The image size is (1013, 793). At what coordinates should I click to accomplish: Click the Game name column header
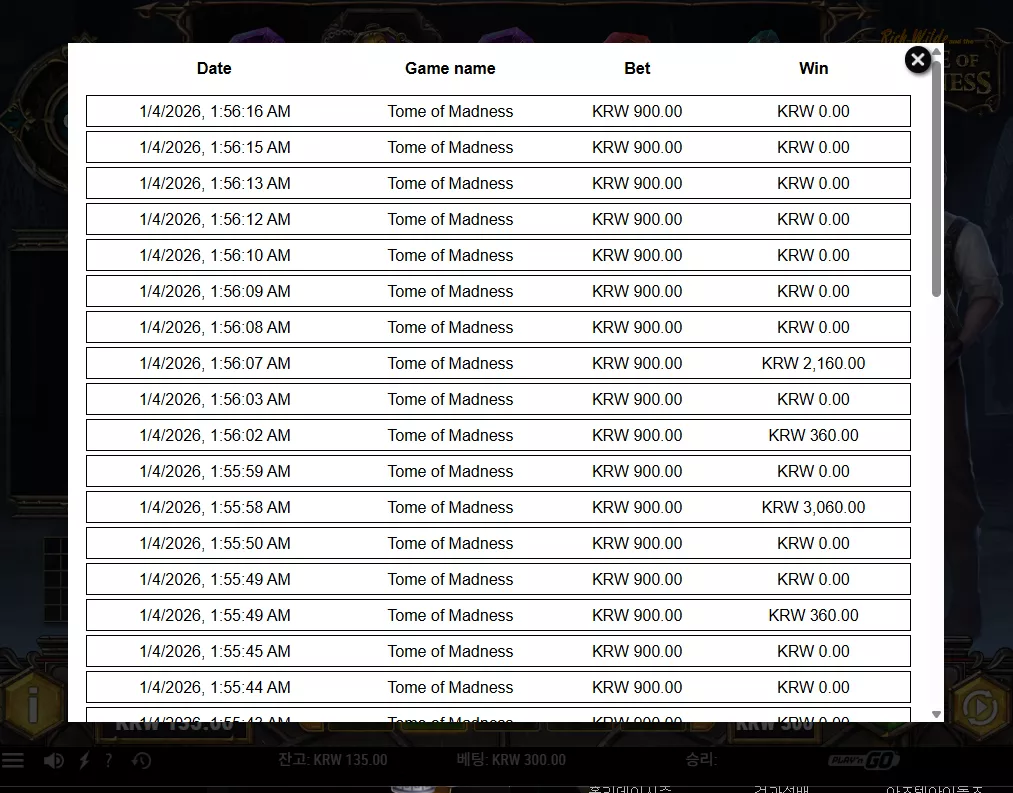coord(450,69)
